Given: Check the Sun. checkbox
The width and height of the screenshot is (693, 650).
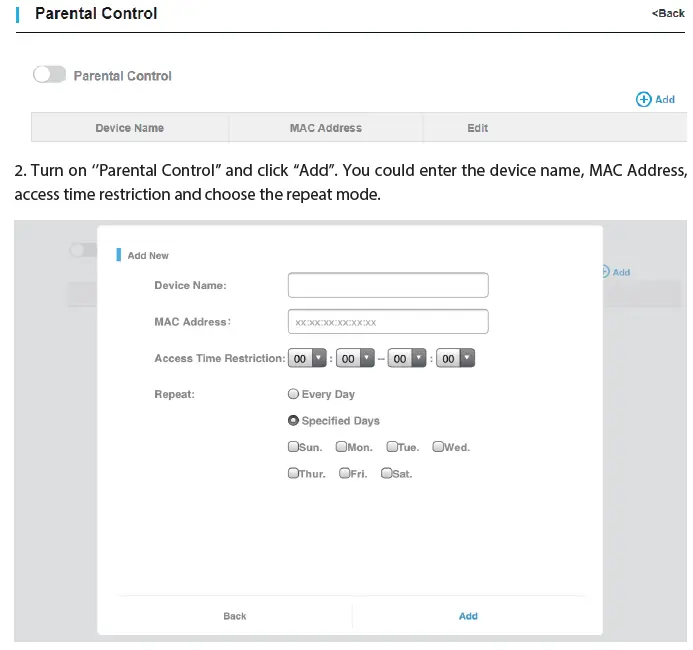Looking at the screenshot, I should [293, 447].
